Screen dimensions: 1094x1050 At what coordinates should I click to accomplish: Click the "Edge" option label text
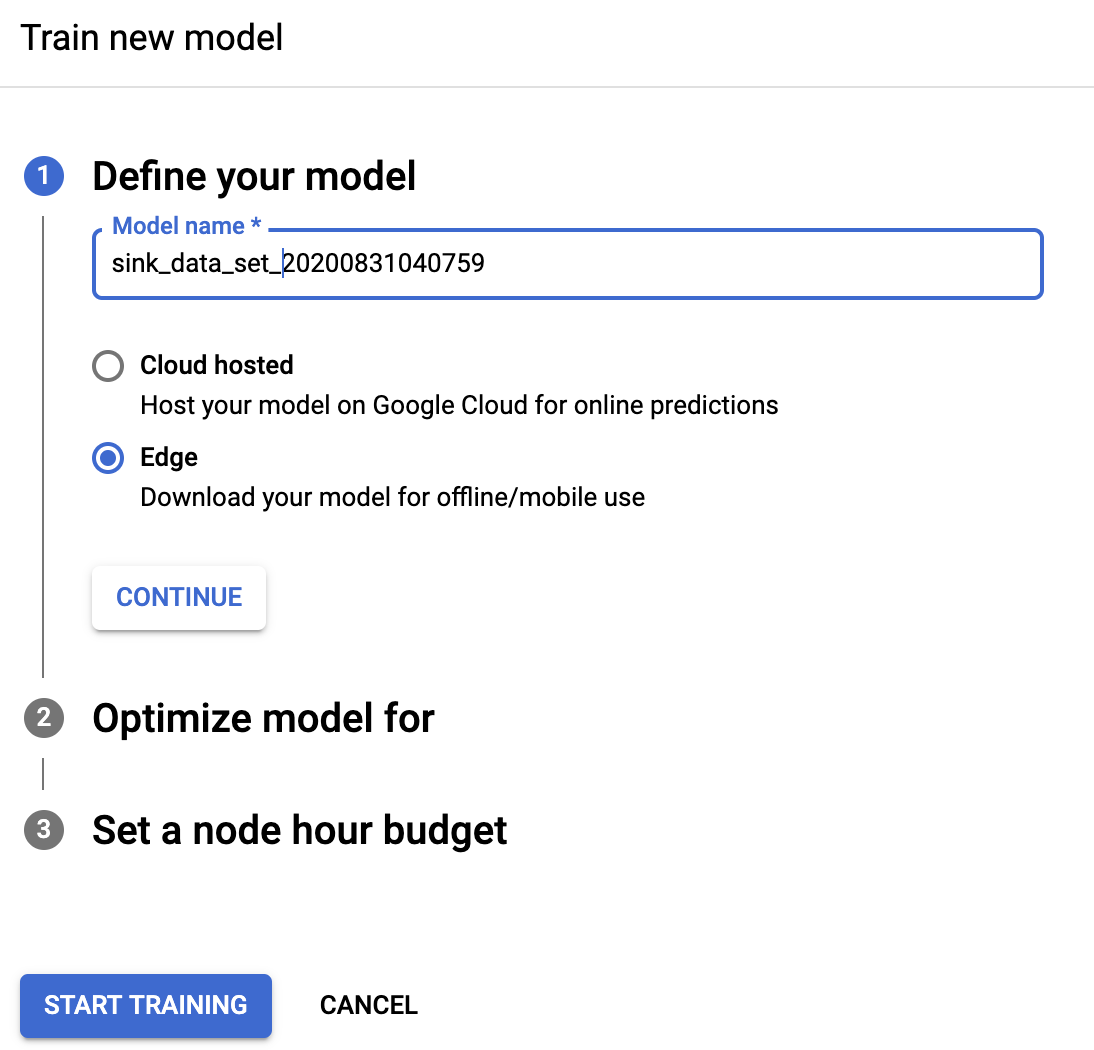coord(169,458)
